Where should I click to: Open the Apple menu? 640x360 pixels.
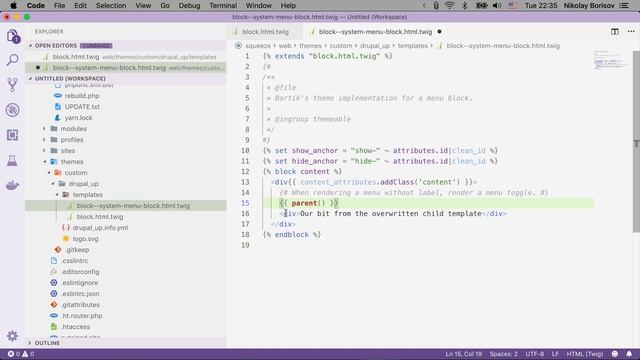pos(13,5)
